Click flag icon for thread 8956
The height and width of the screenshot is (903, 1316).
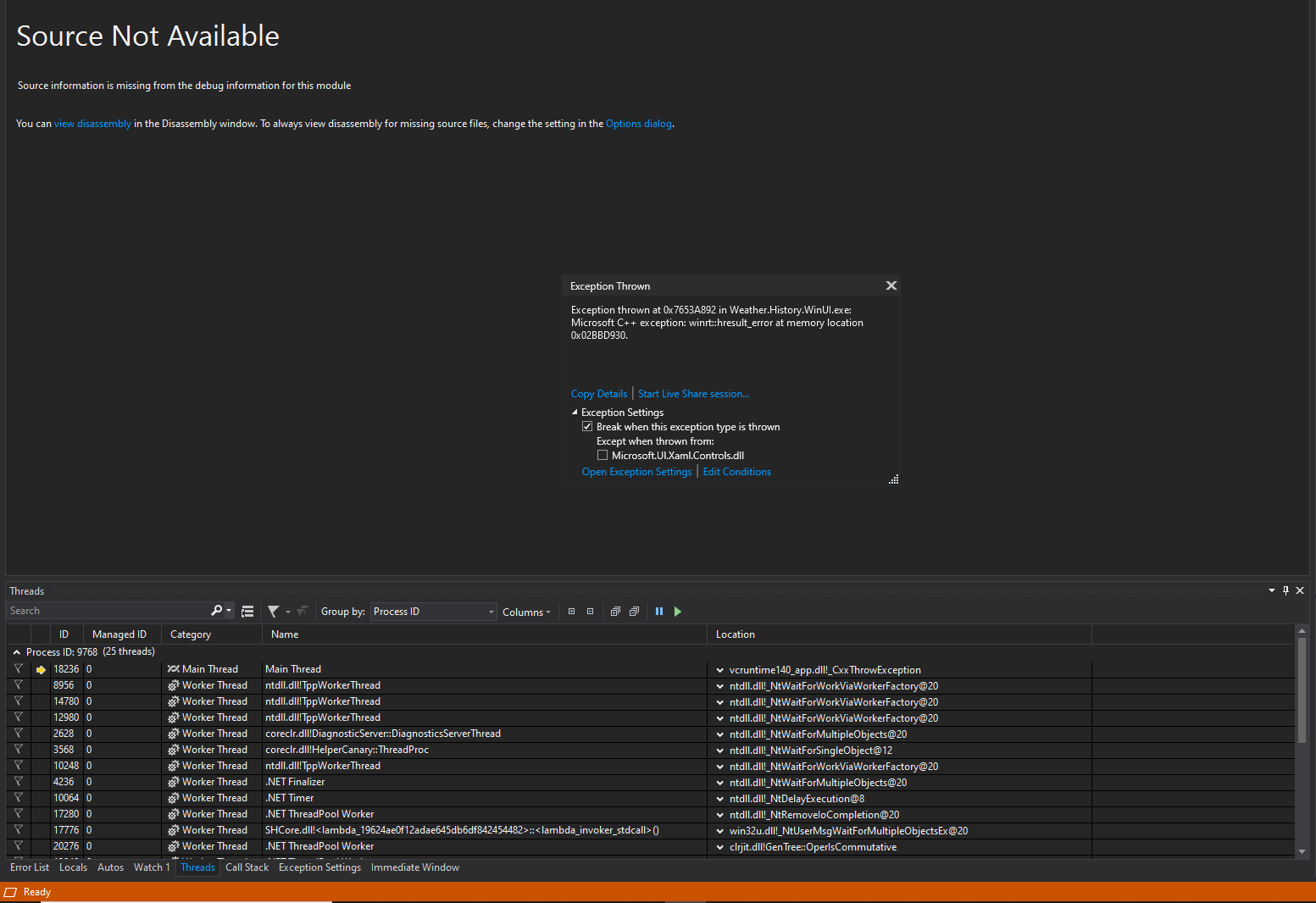[18, 685]
